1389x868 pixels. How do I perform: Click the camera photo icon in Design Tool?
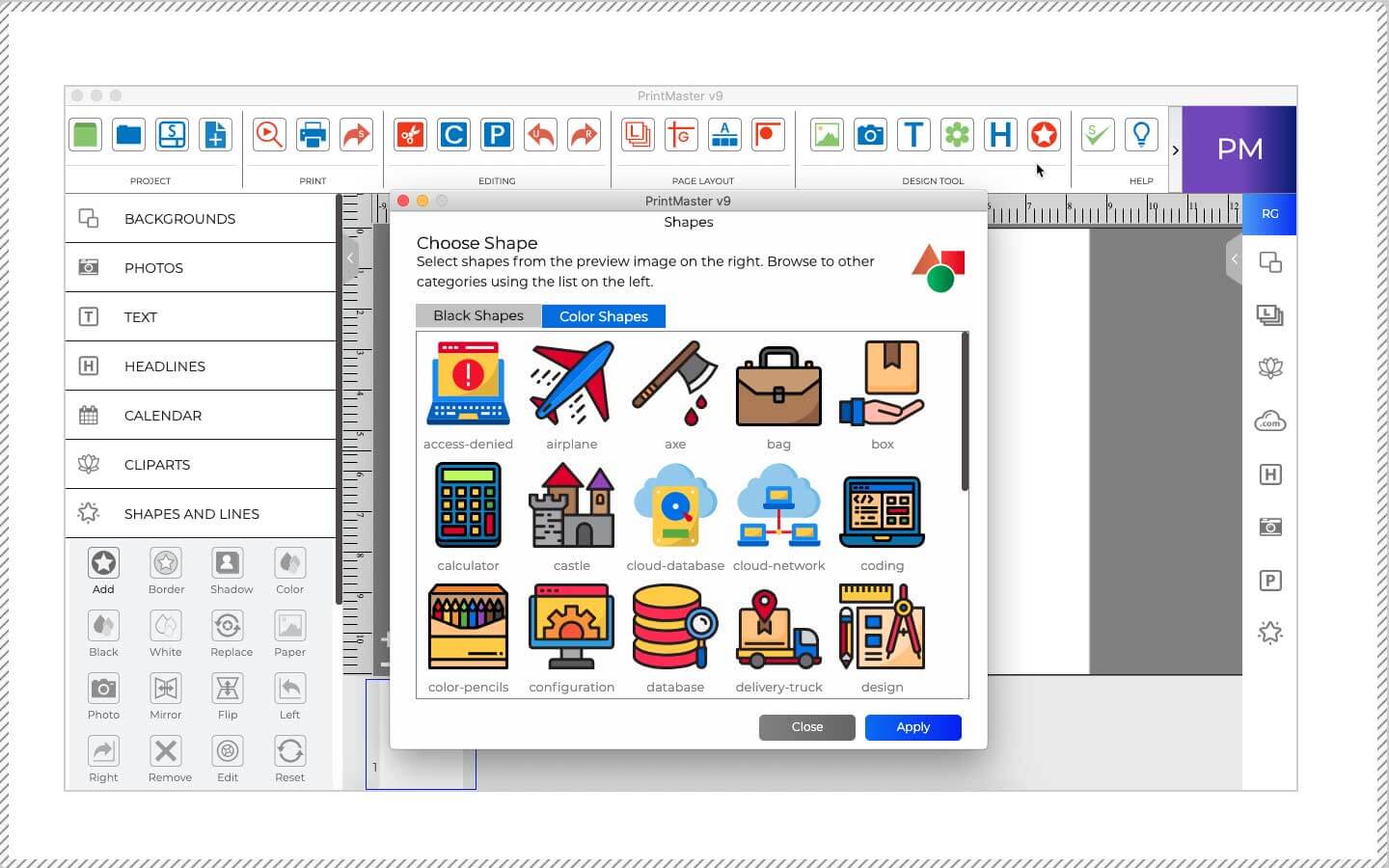pyautogui.click(x=870, y=135)
